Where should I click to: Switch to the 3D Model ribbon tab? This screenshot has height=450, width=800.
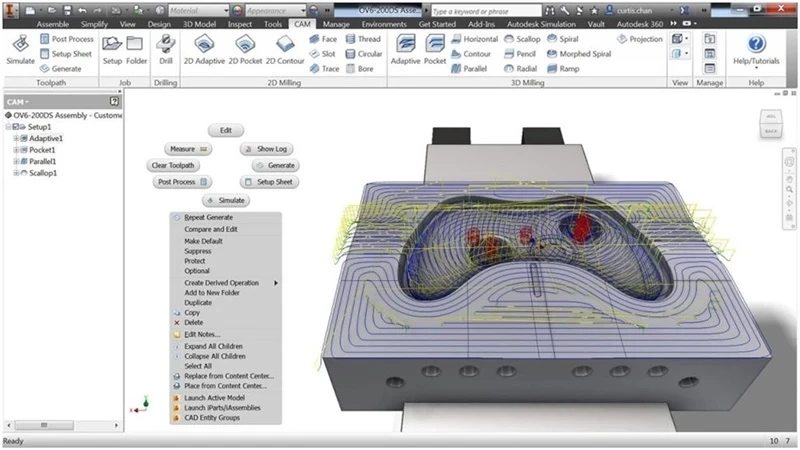coord(199,24)
